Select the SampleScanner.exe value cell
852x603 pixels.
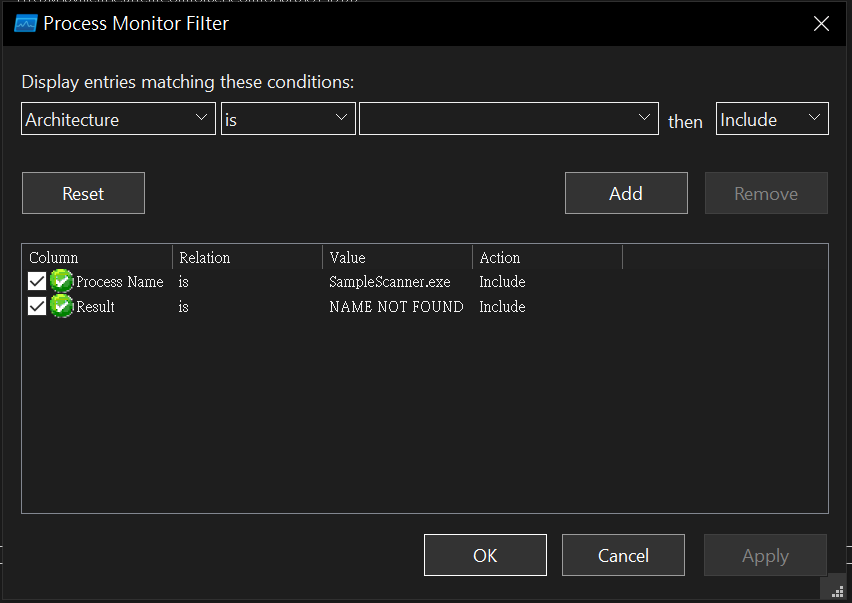point(390,282)
